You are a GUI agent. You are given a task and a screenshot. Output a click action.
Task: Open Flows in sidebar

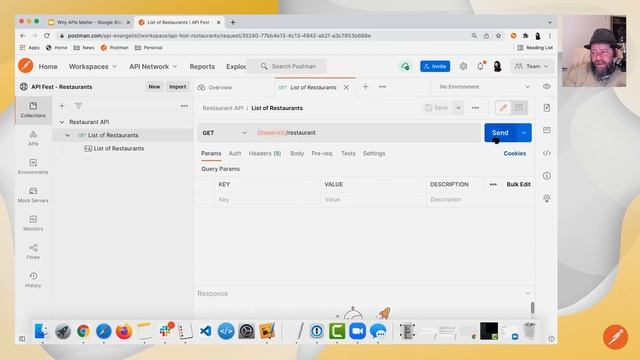click(33, 251)
